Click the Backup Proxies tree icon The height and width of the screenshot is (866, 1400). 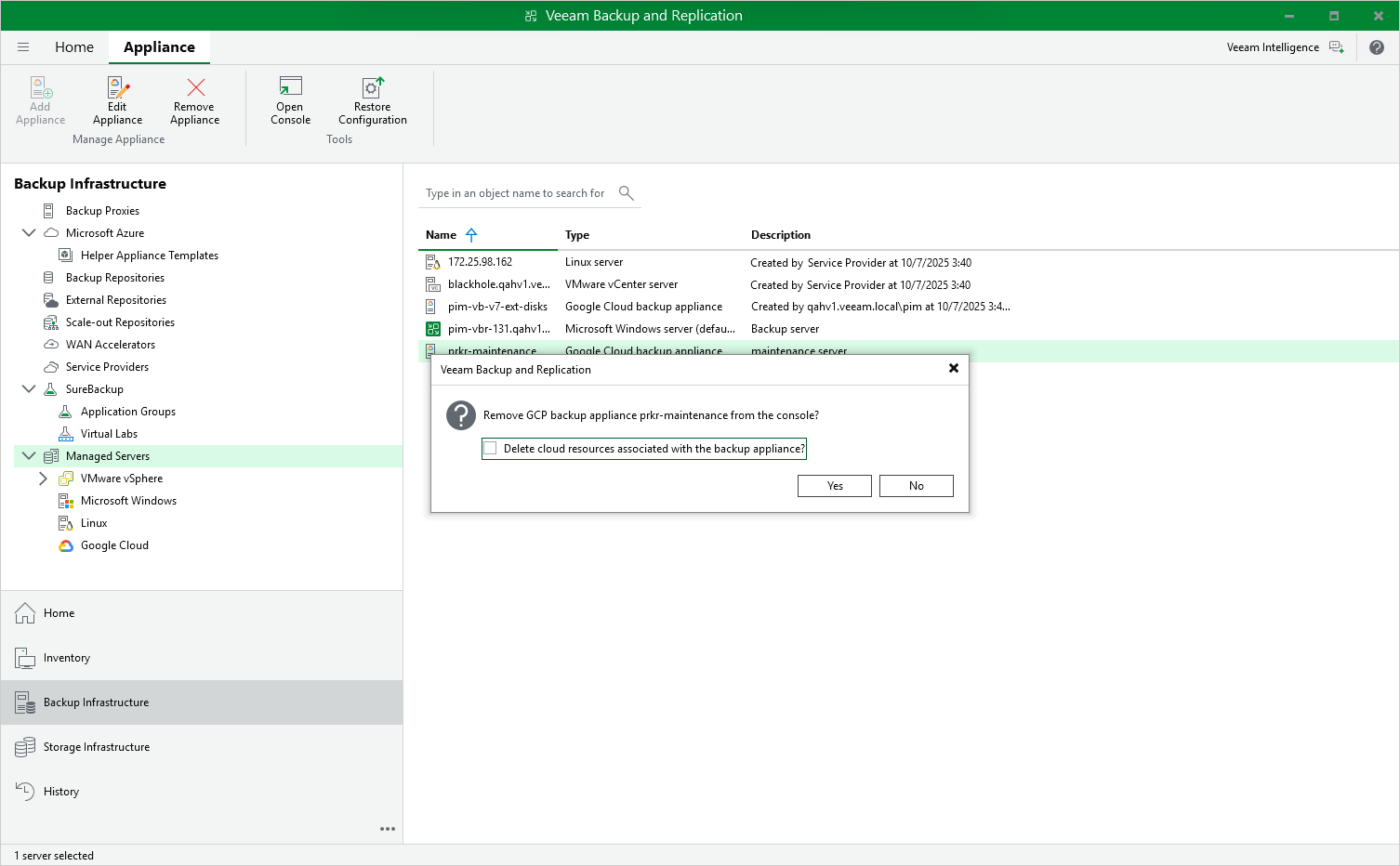(49, 211)
